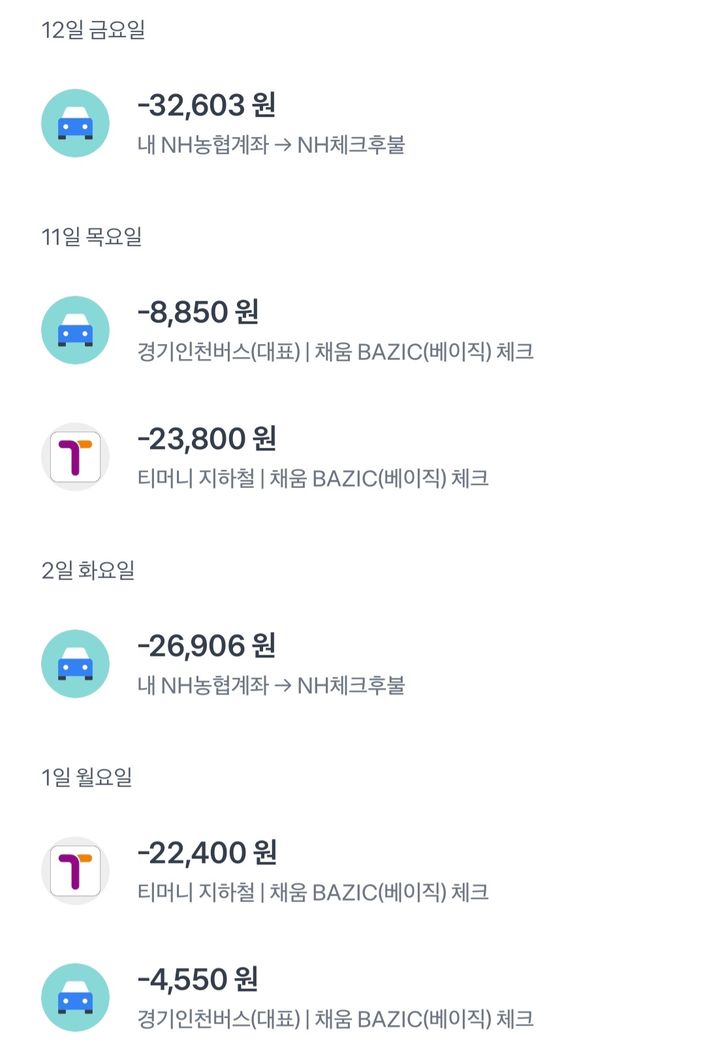Click 1일 월요일 date header
705x1040 pixels.
click(86, 778)
